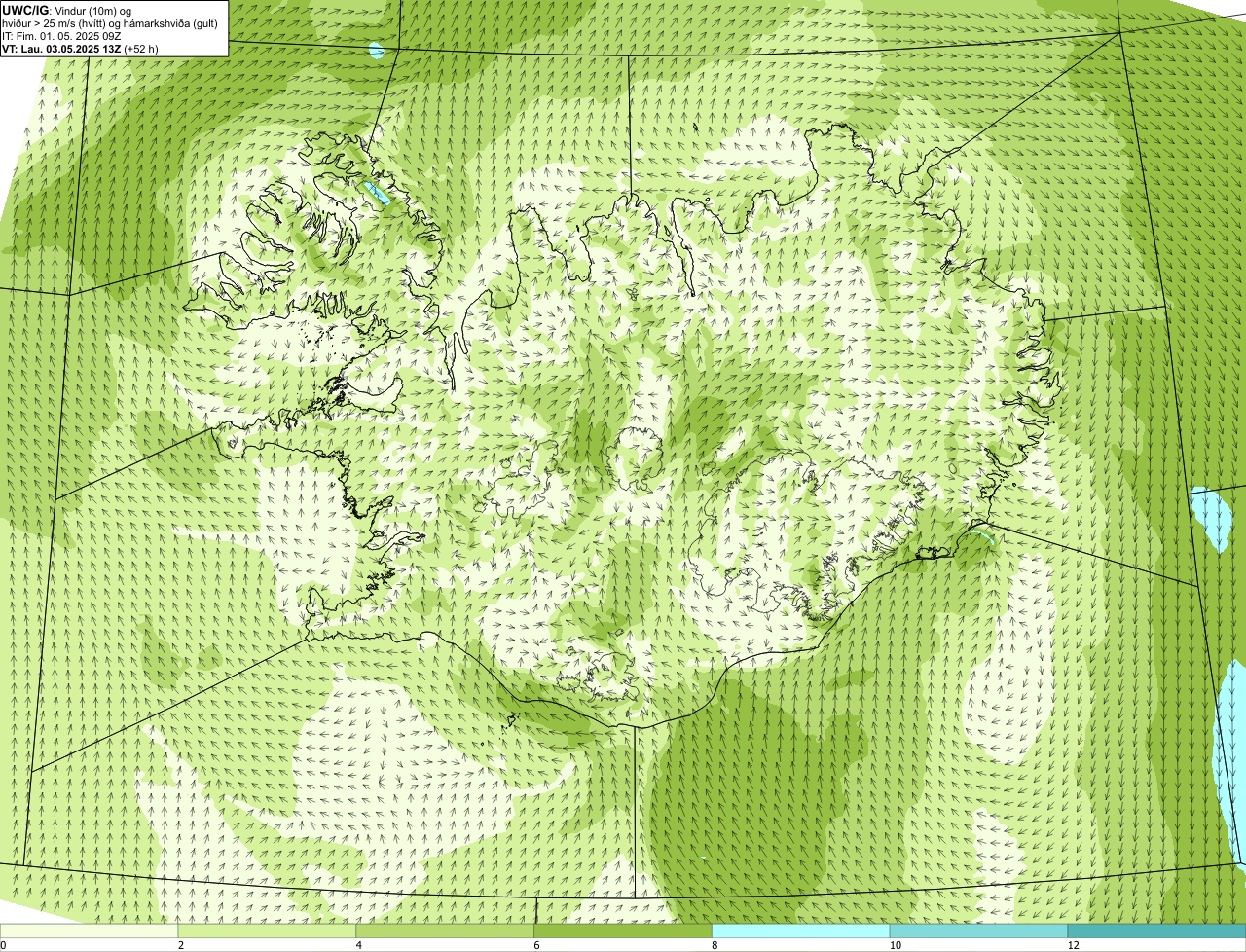Select the 2–4 m/s legend color band
The height and width of the screenshot is (952, 1246).
click(268, 931)
